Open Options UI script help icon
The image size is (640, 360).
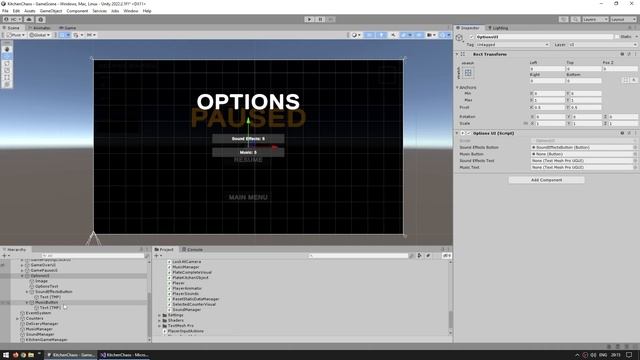pos(622,133)
